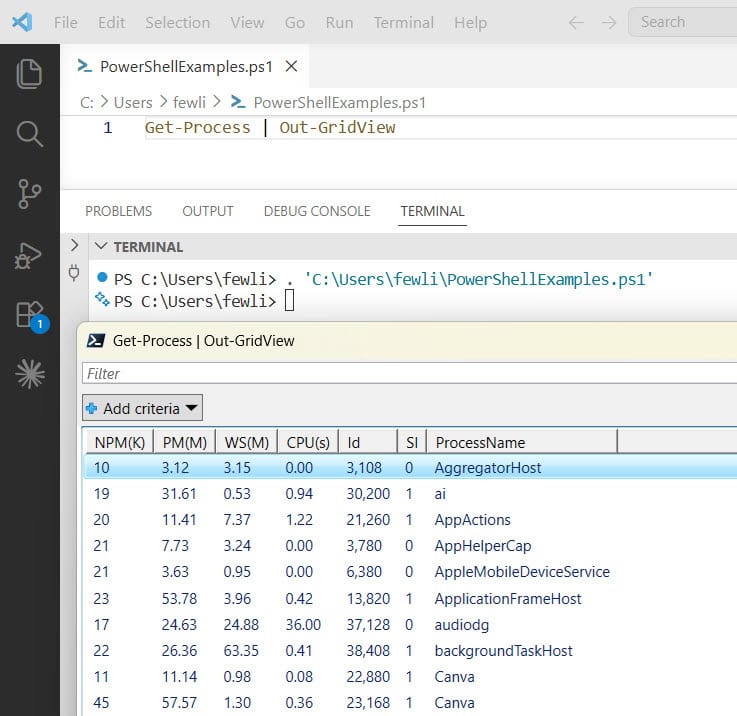Click the Users breadcrumb segment
Image resolution: width=737 pixels, height=716 pixels.
133,102
